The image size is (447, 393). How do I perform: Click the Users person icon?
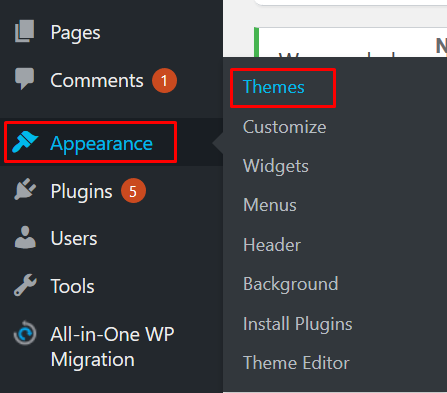[x=25, y=237]
